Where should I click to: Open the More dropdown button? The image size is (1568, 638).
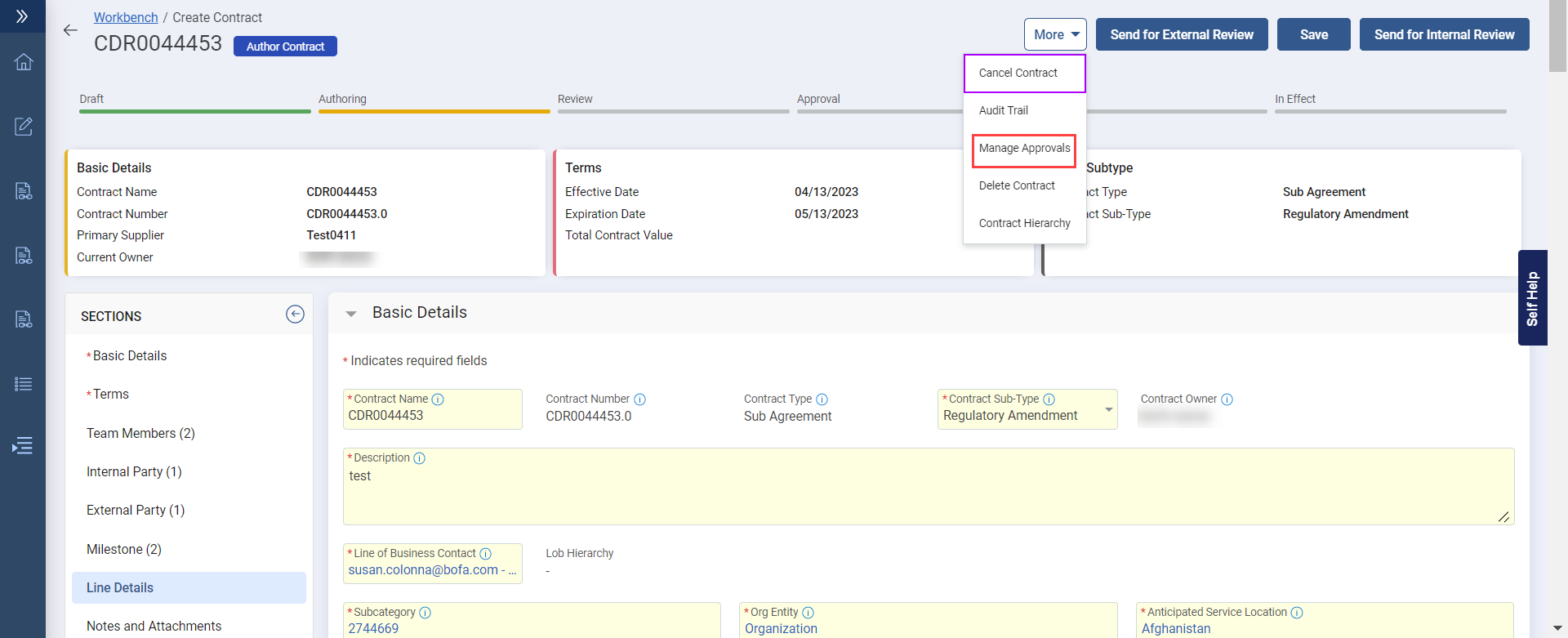[x=1055, y=34]
